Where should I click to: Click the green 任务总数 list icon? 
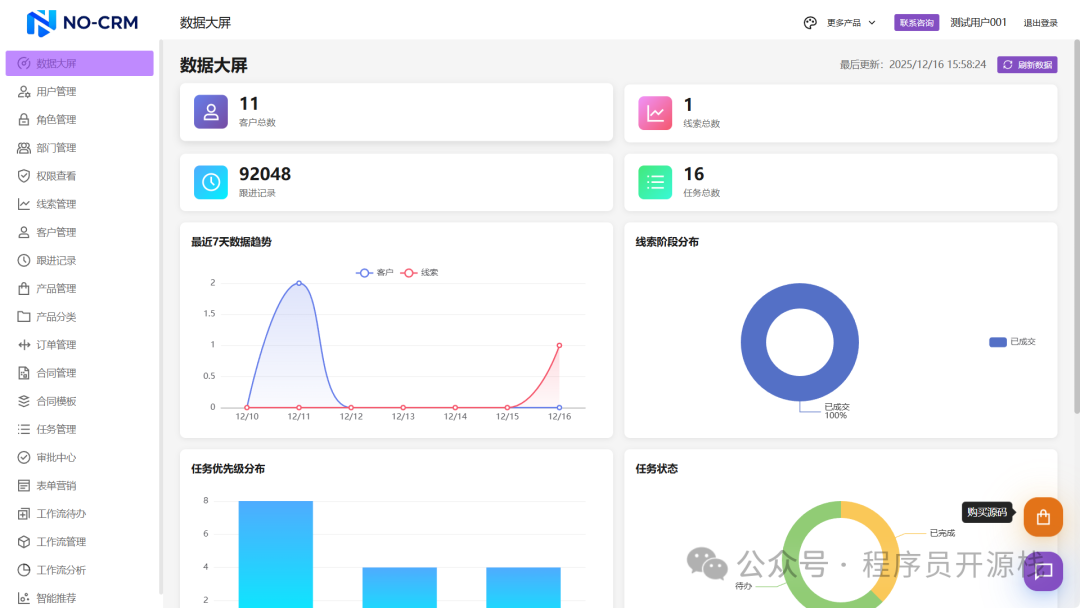655,182
